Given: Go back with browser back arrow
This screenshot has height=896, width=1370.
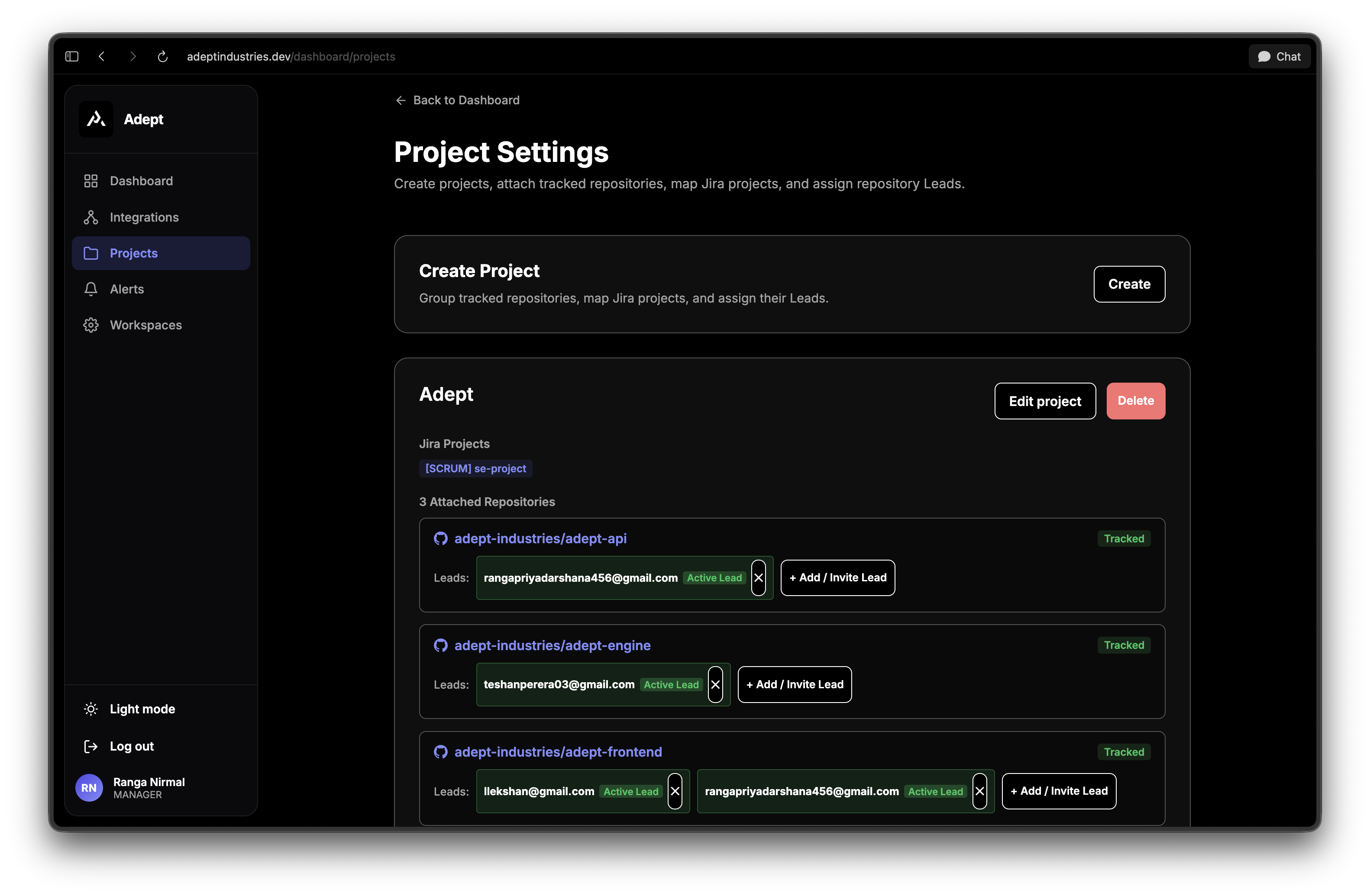Looking at the screenshot, I should [102, 56].
